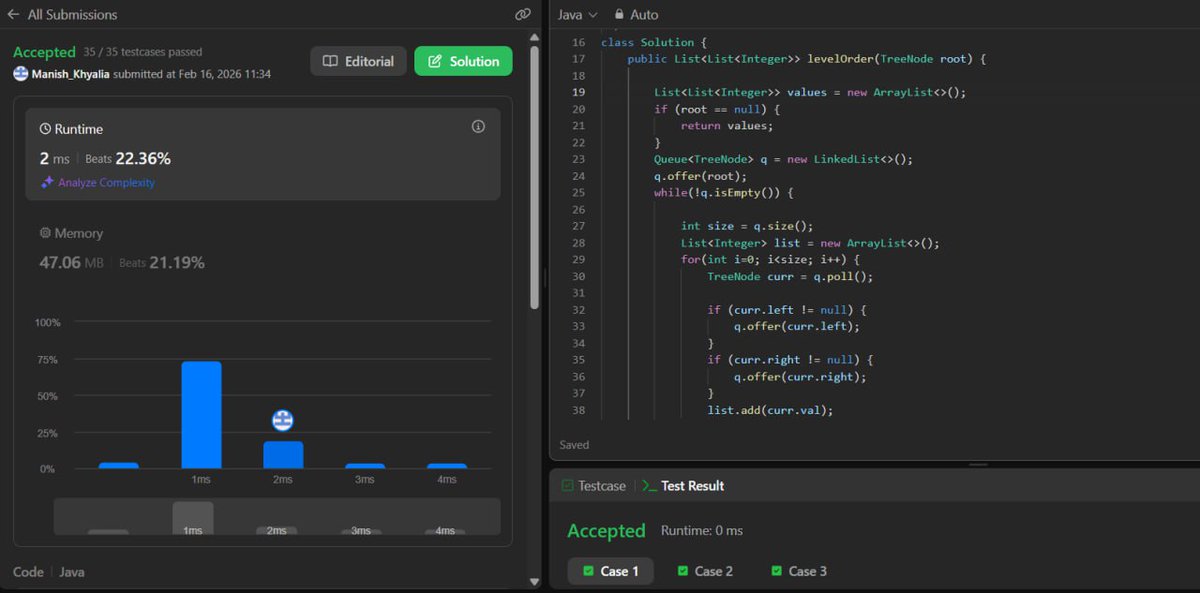Click book icon inside Editorial button
The width and height of the screenshot is (1200, 593).
330,61
